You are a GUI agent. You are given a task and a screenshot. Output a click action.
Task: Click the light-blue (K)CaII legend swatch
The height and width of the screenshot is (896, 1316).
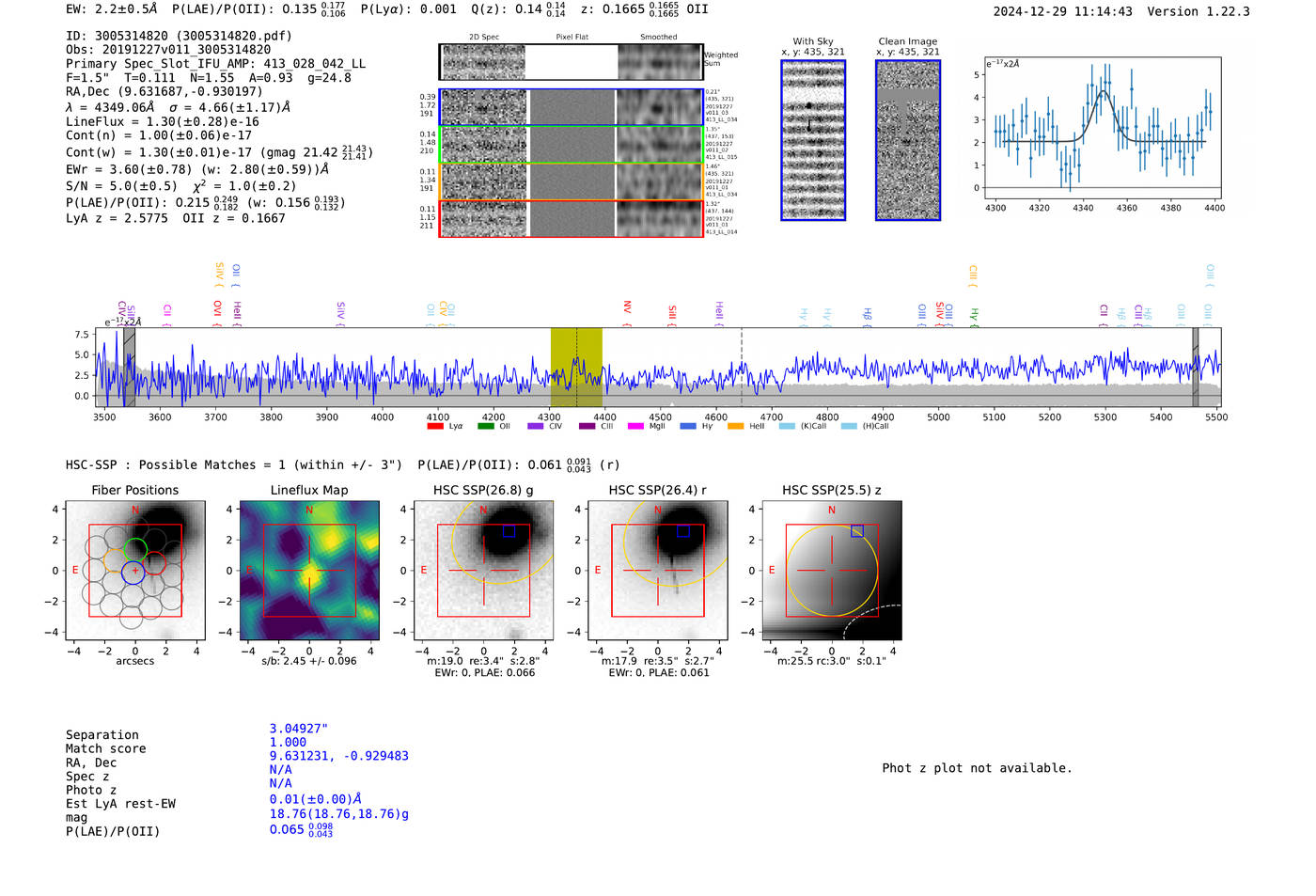tap(787, 427)
